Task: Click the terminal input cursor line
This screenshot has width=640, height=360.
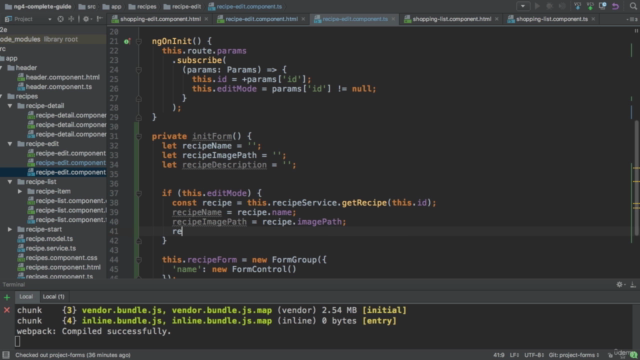Action: [18, 342]
